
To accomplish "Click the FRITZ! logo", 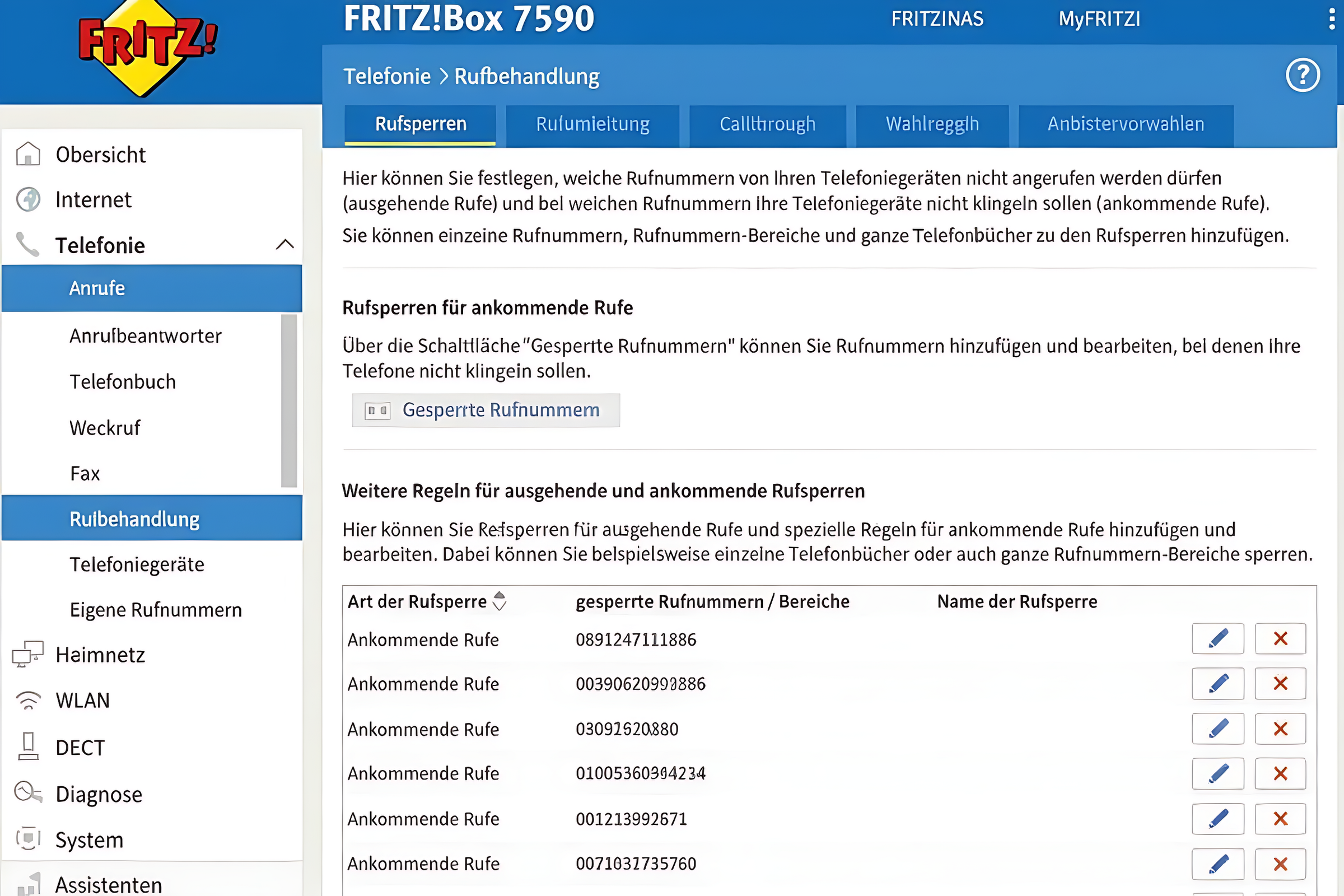I will [x=147, y=46].
